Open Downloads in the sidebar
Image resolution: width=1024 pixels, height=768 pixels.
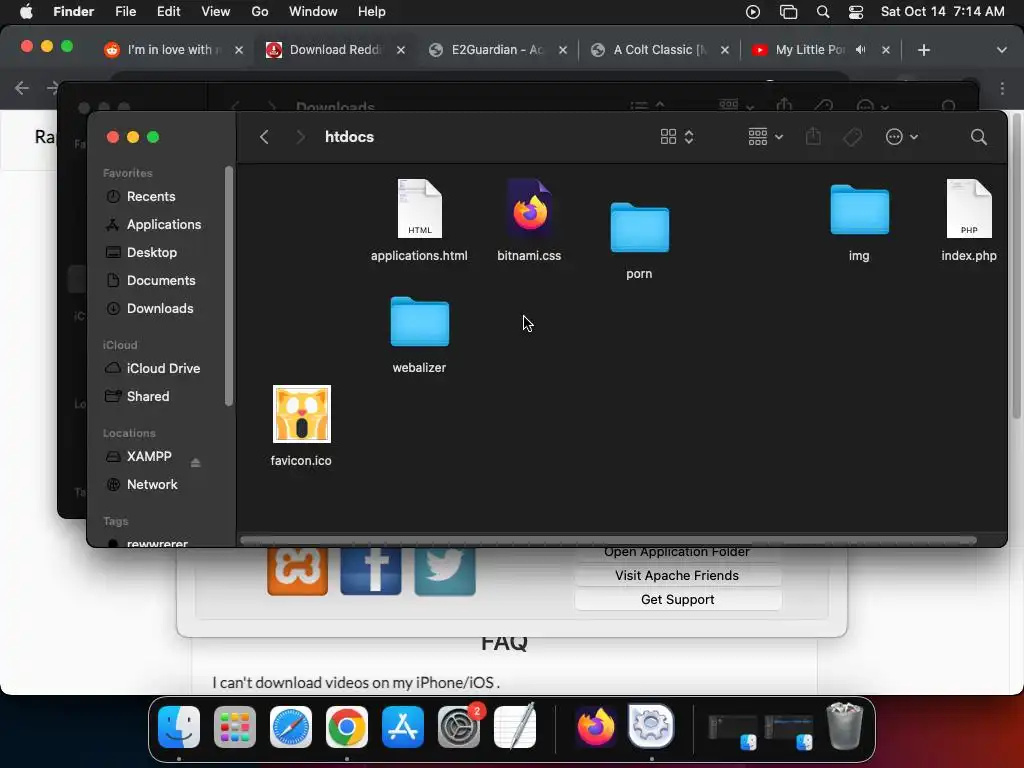point(160,309)
